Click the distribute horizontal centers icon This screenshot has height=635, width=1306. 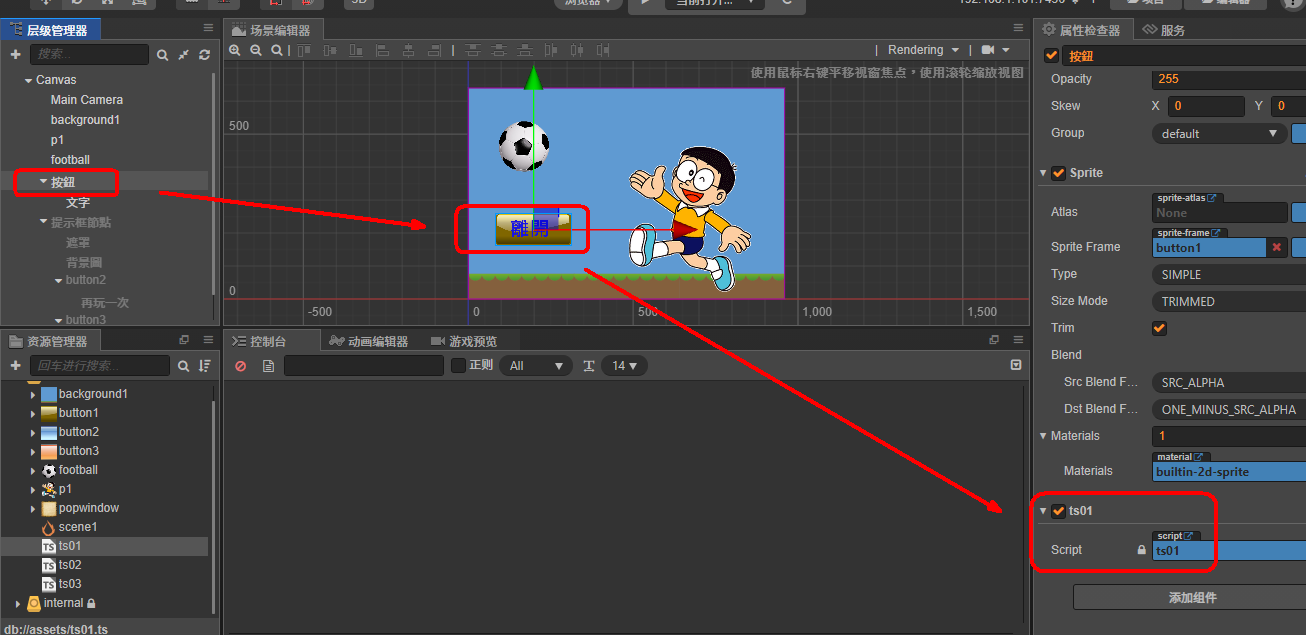point(576,50)
